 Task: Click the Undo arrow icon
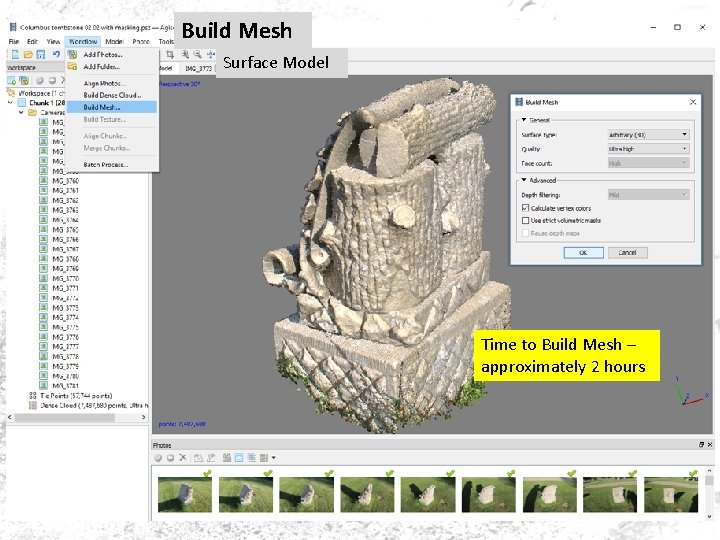(56, 54)
